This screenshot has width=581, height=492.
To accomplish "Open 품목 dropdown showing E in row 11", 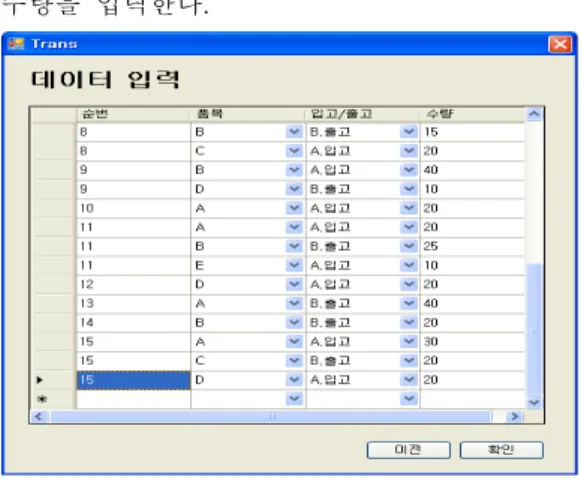I will (x=294, y=265).
